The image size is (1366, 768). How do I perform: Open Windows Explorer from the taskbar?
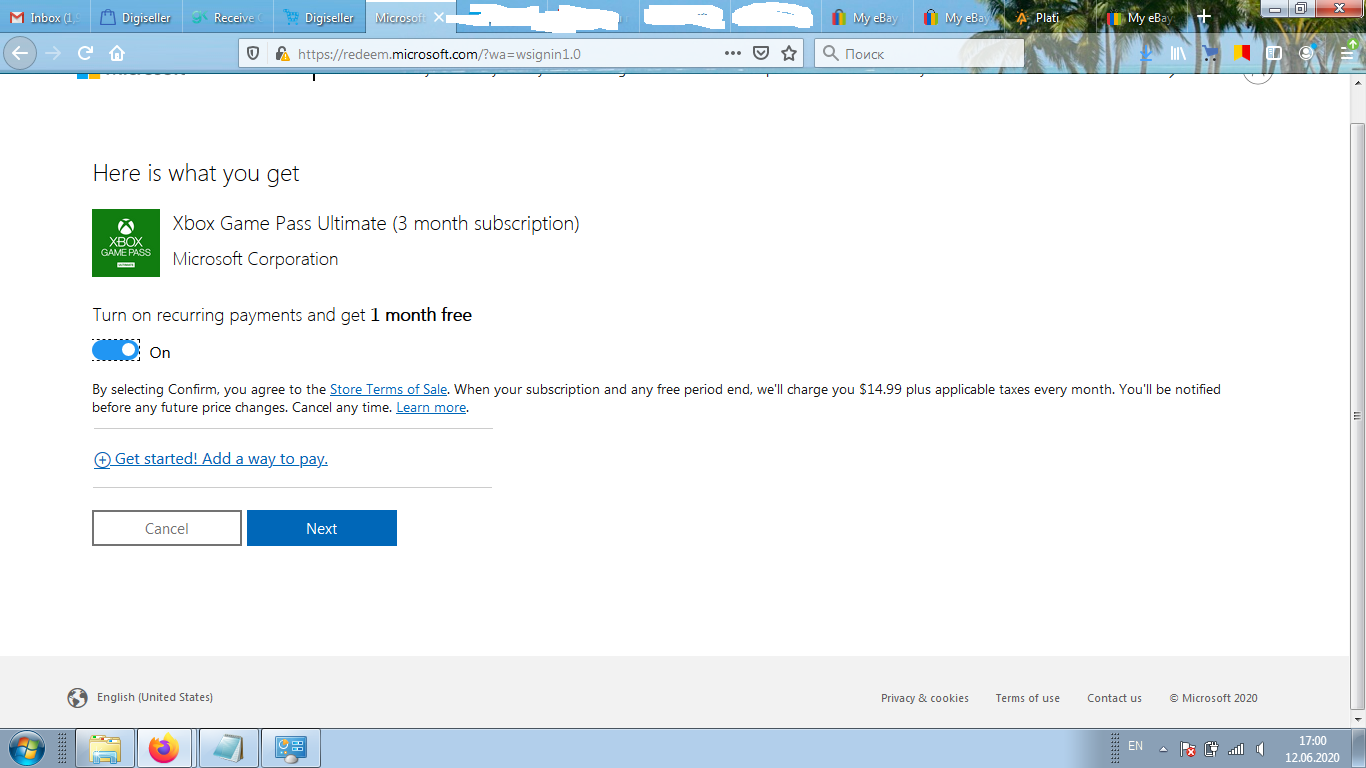(x=106, y=748)
